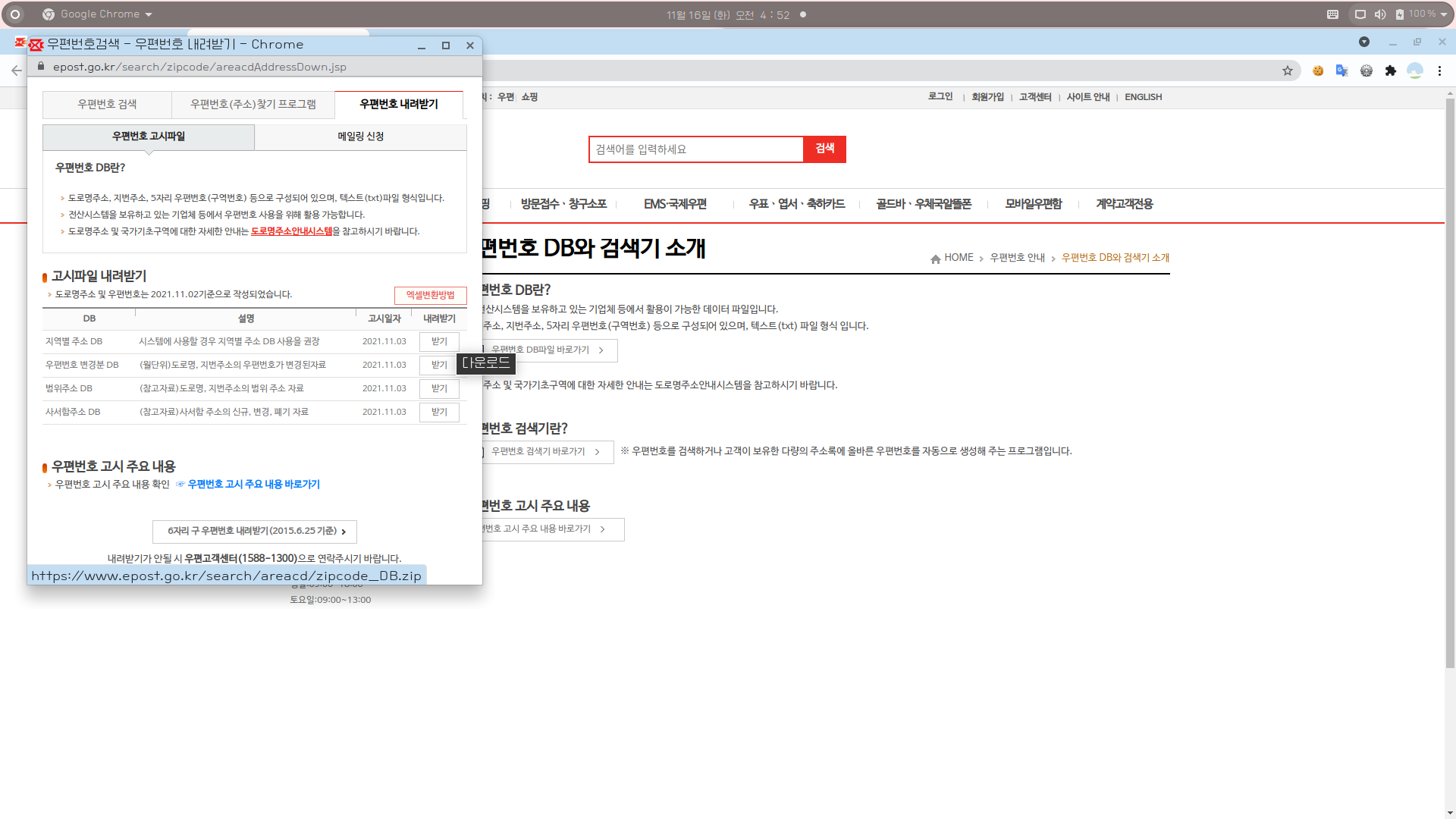The image size is (1456, 819).
Task: Switch to the 우편번호 검색 tab
Action: click(x=107, y=104)
